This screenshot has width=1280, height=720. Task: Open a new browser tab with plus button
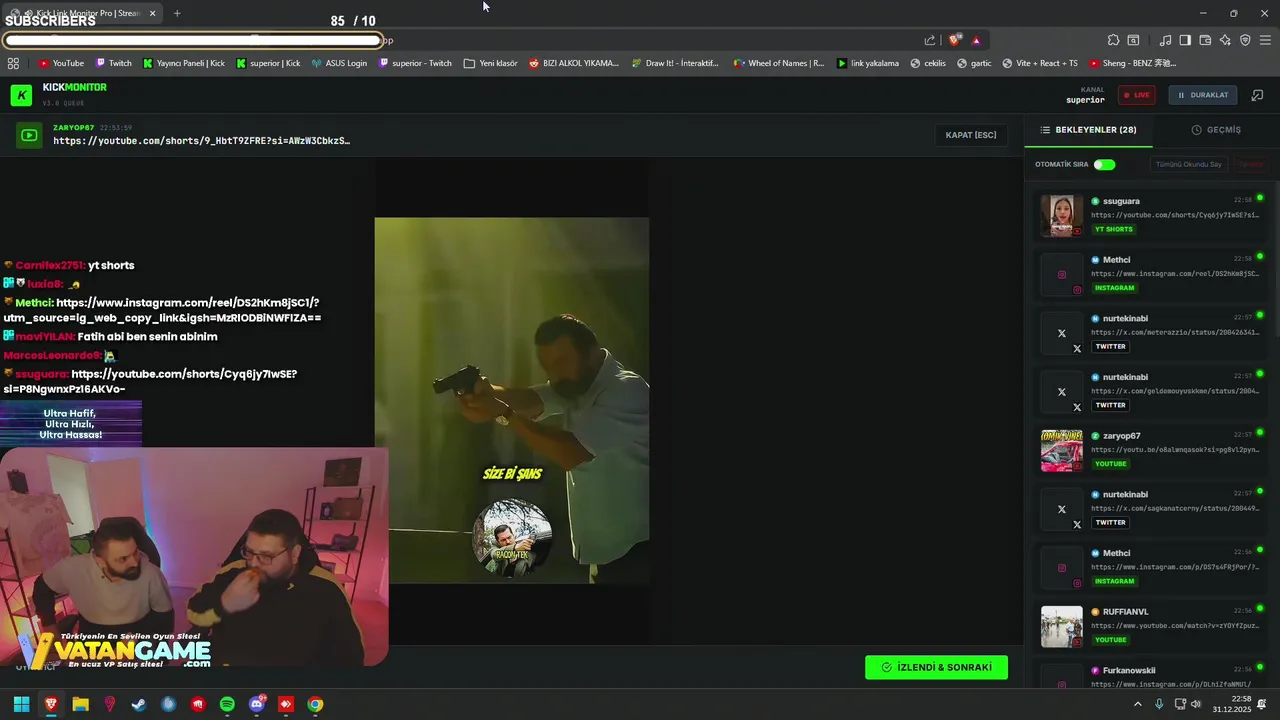point(177,13)
